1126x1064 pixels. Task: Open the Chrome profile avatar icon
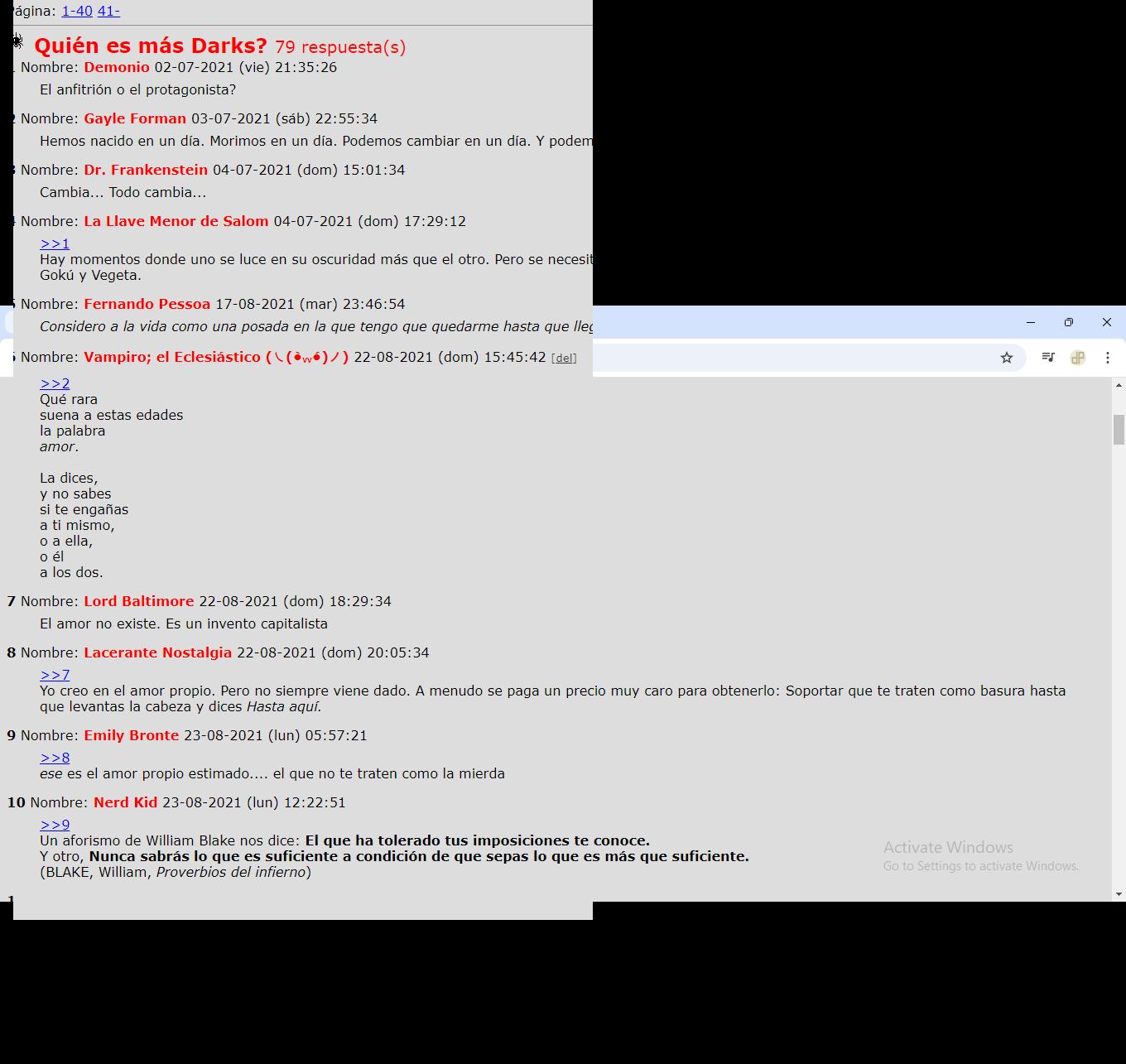1078,358
